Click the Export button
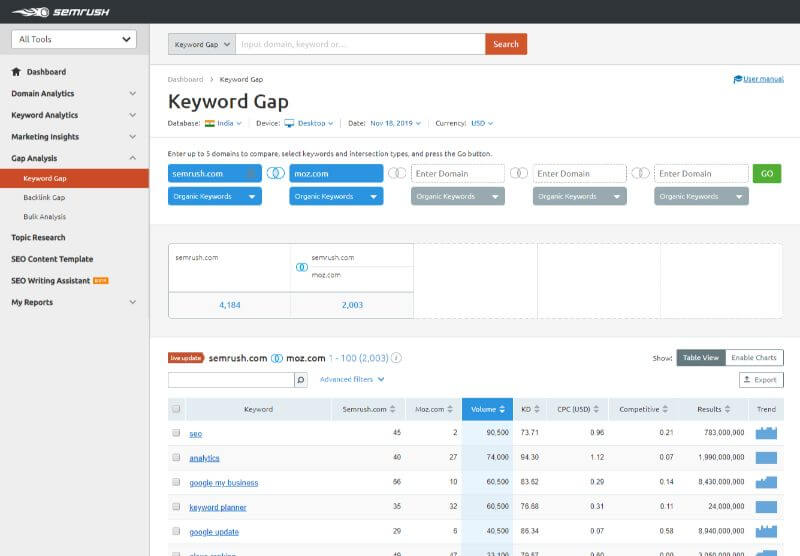 (761, 380)
